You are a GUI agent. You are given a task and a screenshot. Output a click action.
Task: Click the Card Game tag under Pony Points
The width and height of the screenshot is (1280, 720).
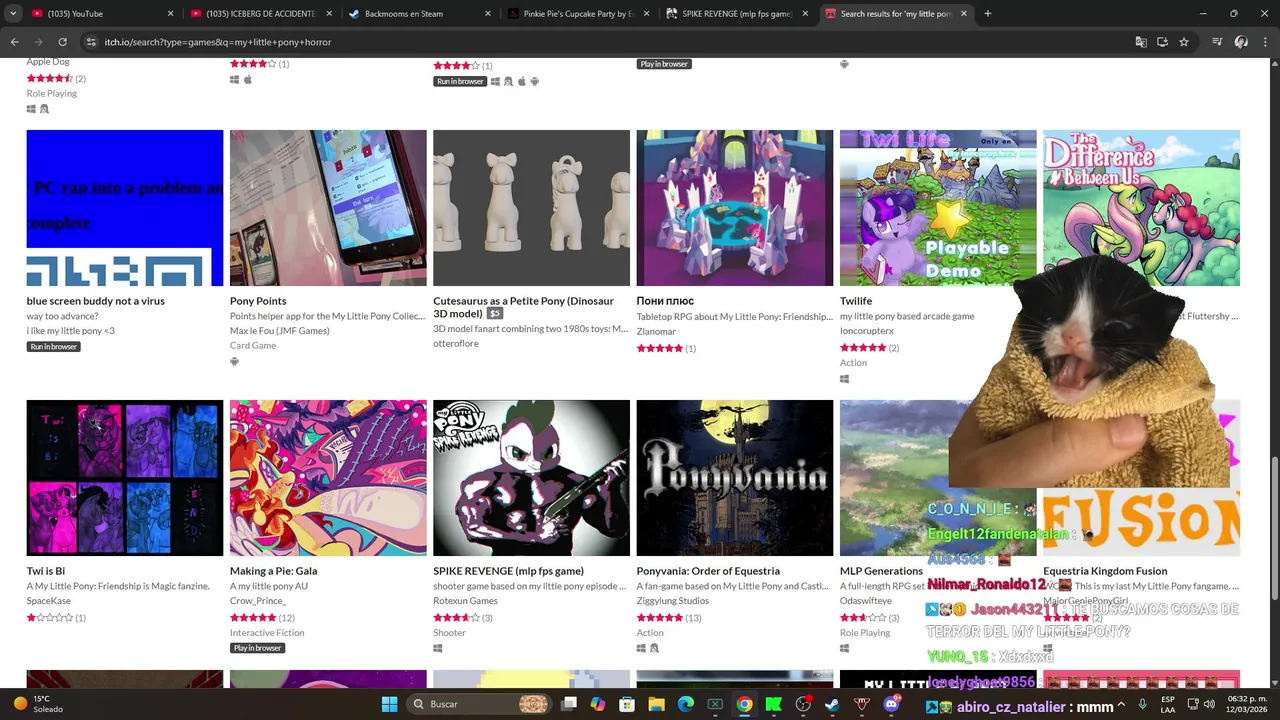coord(253,346)
